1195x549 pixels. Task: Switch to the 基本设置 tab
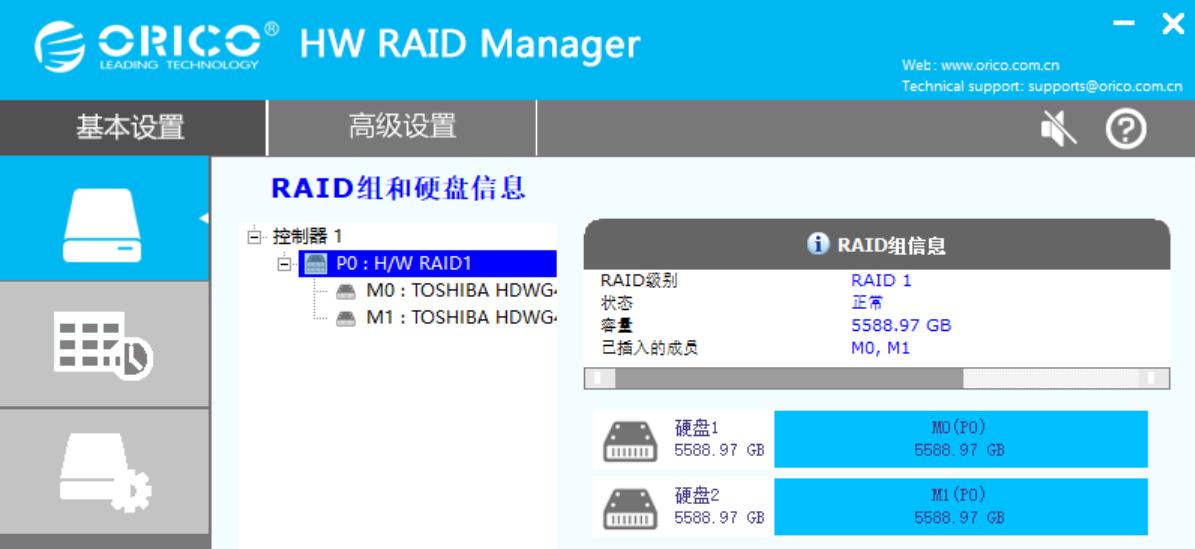(131, 127)
